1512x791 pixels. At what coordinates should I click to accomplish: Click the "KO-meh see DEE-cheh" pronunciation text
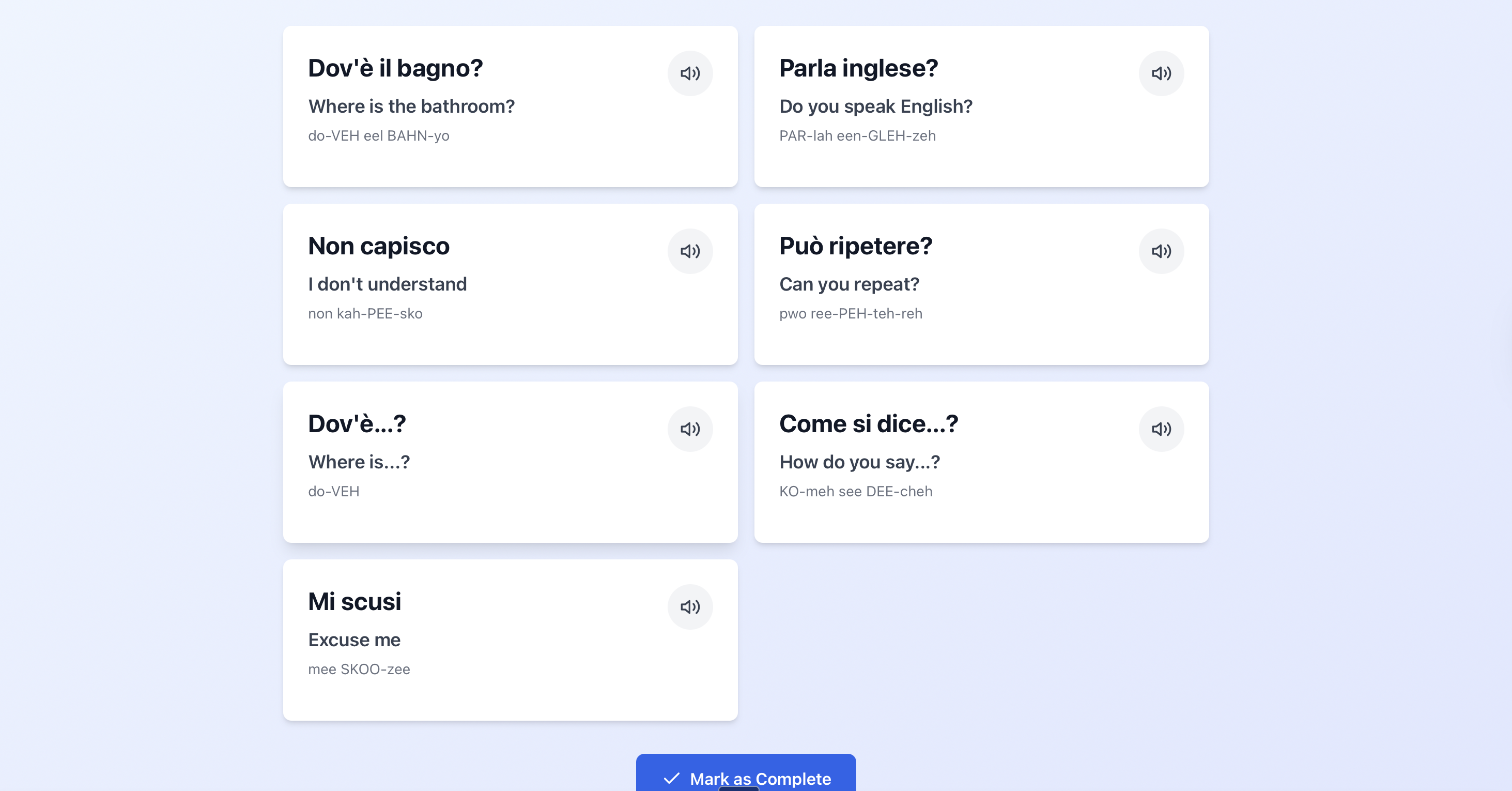coord(856,492)
